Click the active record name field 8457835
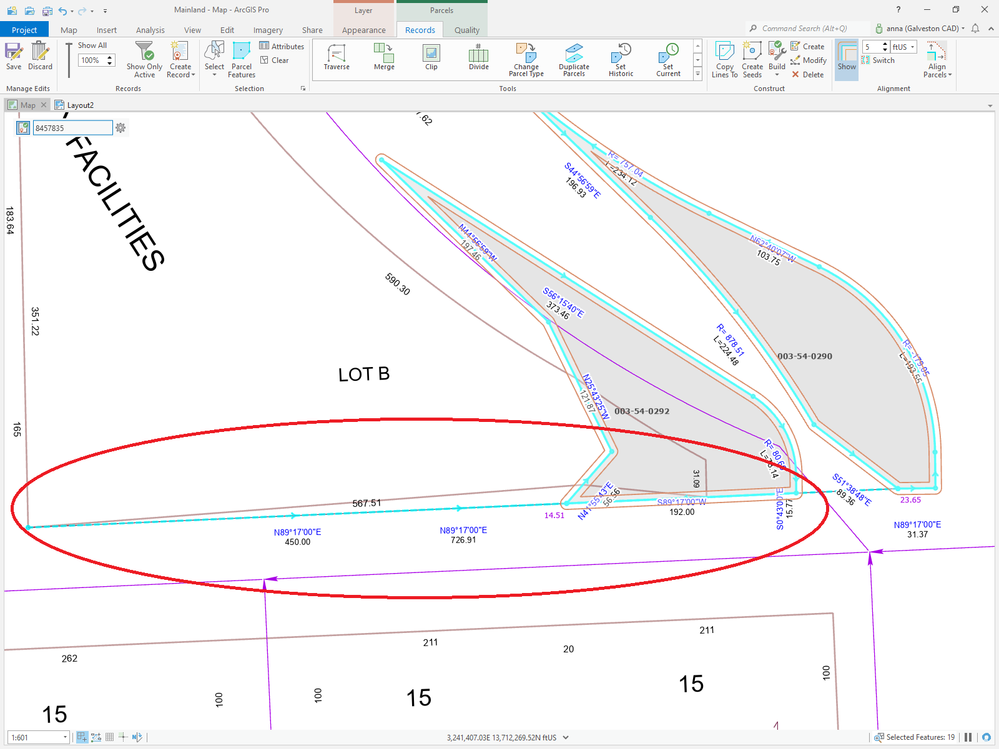 (x=73, y=128)
